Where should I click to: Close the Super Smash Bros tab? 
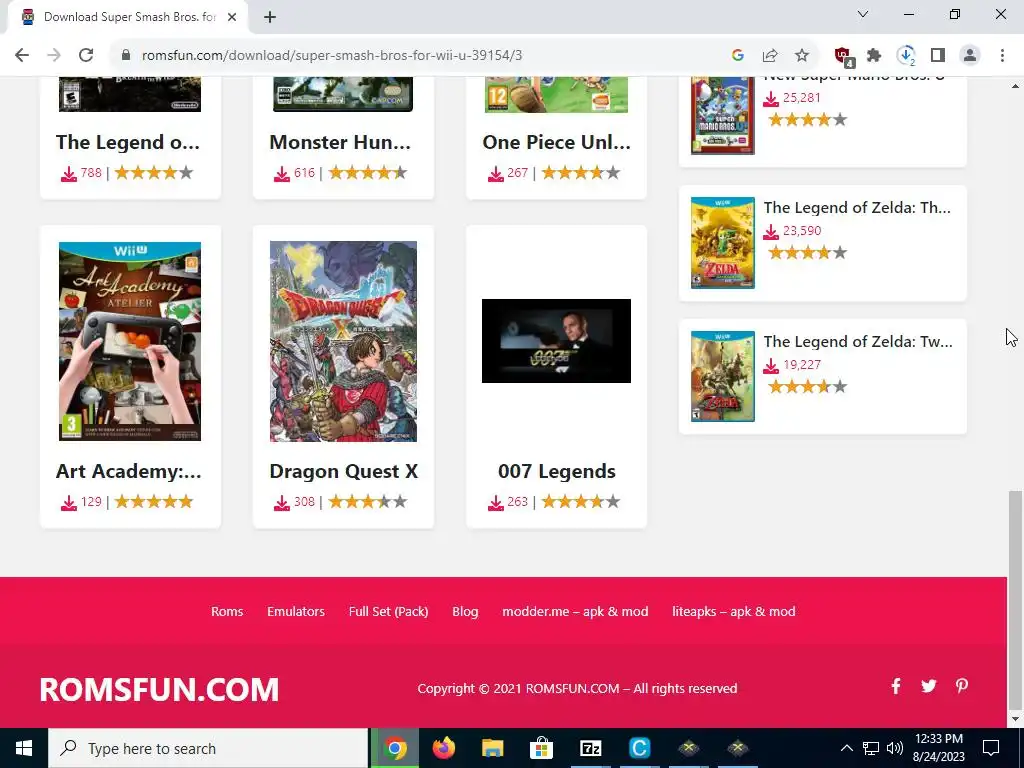tap(232, 18)
